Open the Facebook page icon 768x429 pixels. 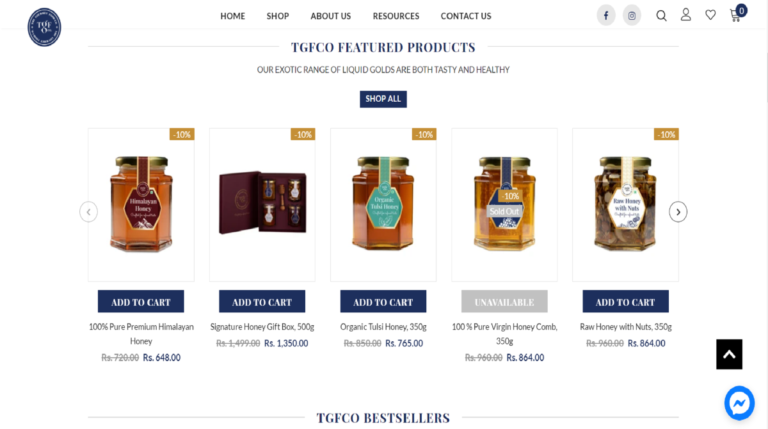(x=606, y=16)
